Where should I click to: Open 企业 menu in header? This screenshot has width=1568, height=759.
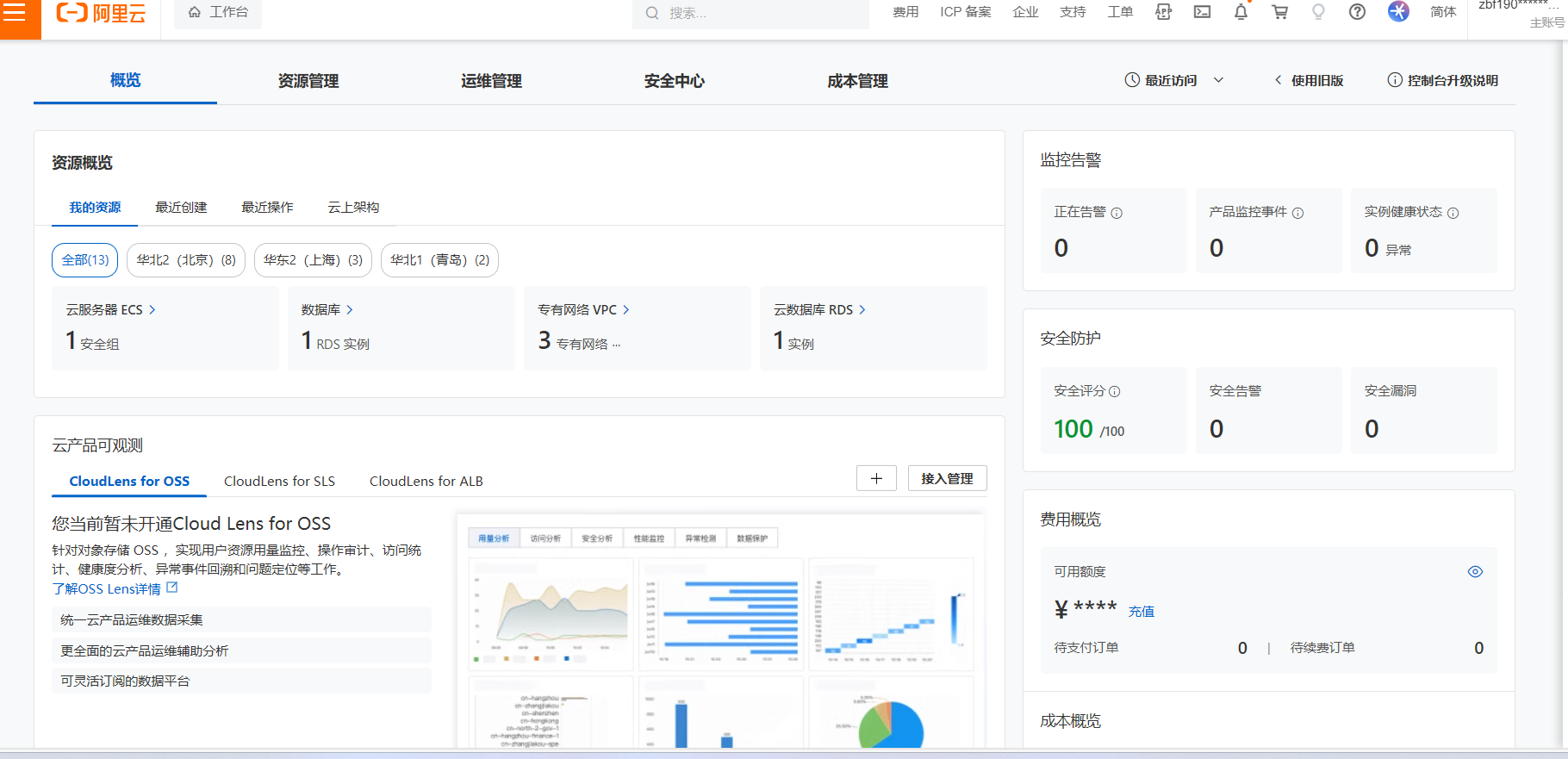click(1025, 12)
